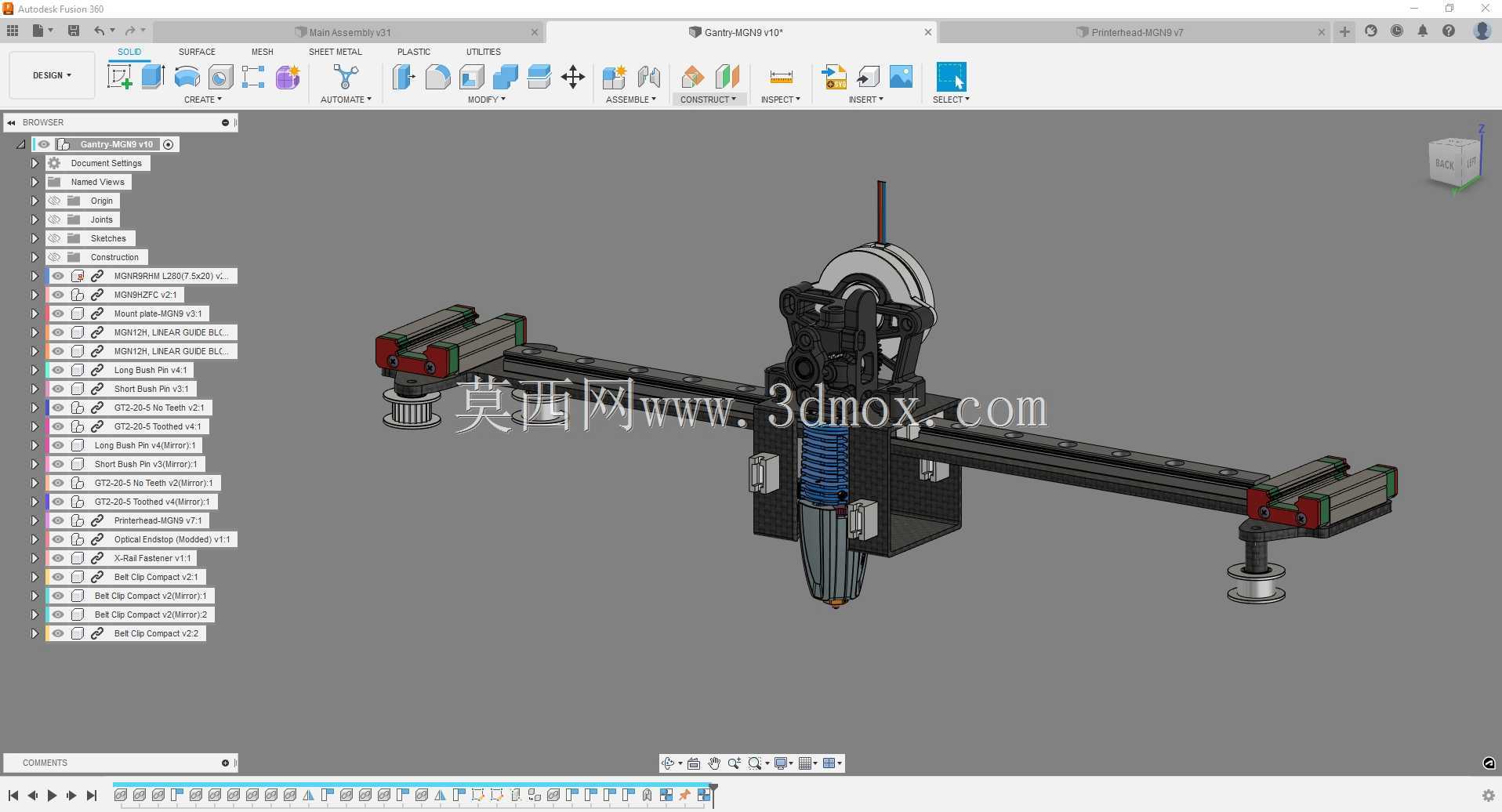
Task: Select the Offset Plane construct tool
Action: (x=692, y=77)
